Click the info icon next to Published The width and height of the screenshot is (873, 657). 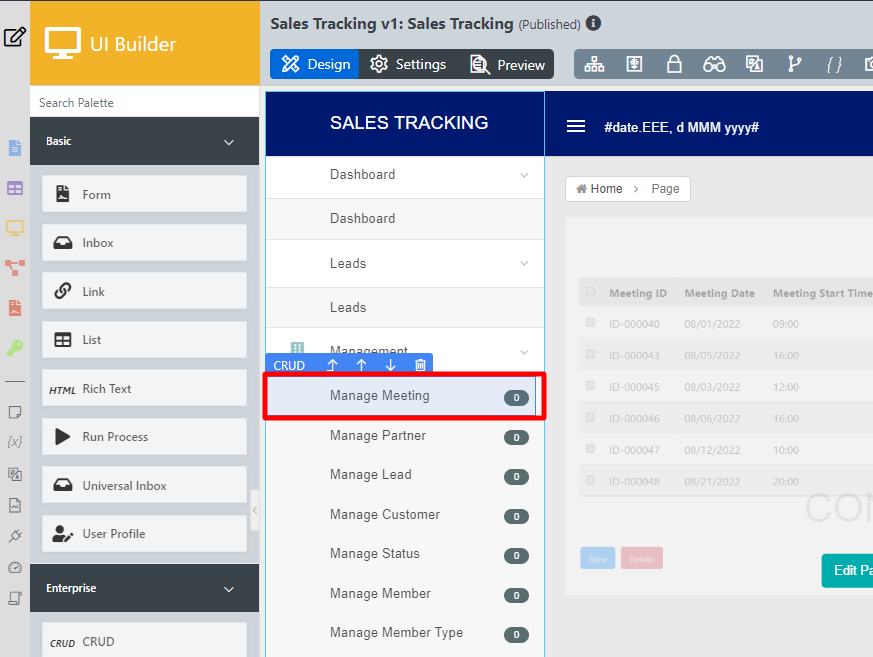[x=594, y=23]
